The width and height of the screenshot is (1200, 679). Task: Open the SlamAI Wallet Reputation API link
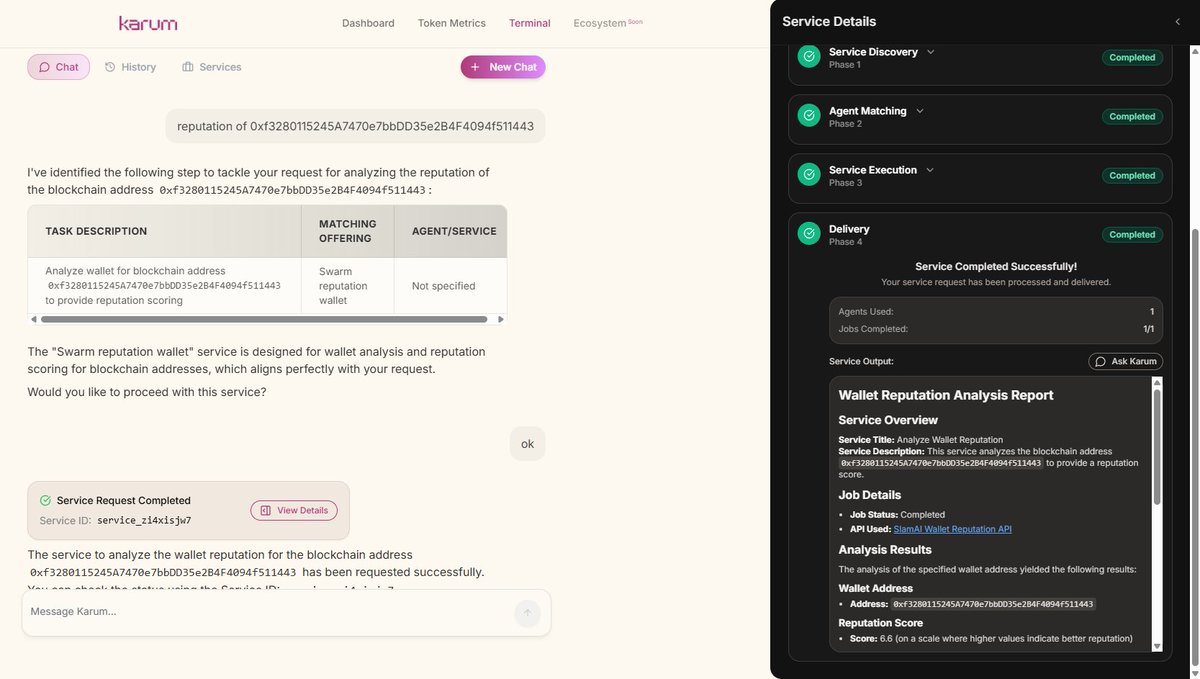point(952,529)
